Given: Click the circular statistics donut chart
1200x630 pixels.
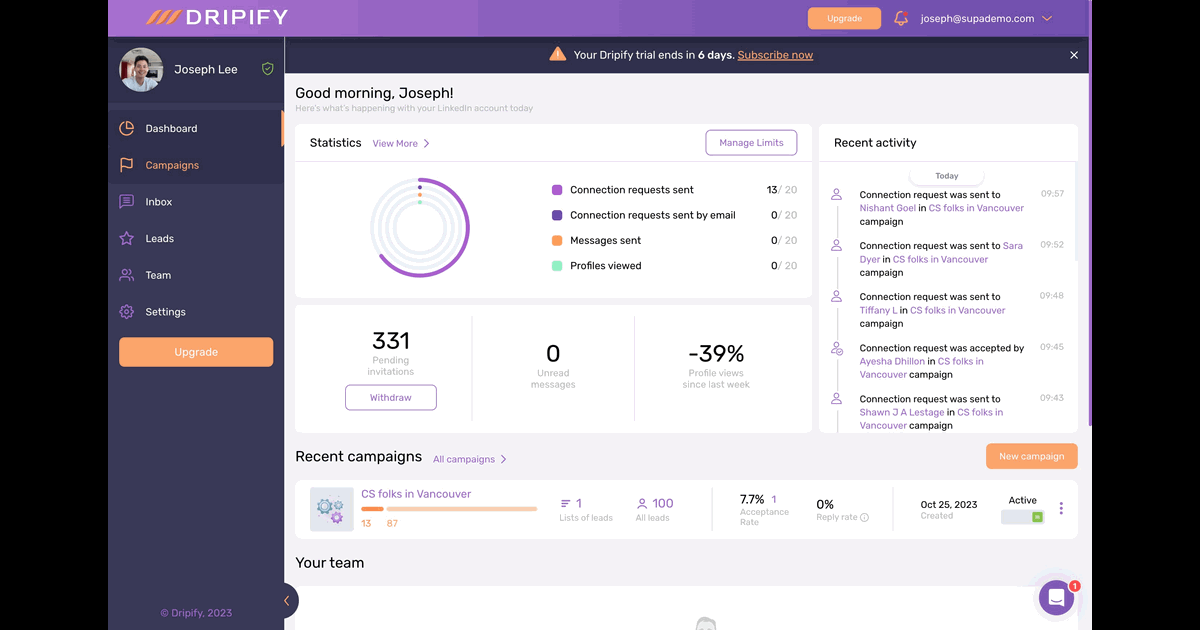Looking at the screenshot, I should tap(420, 228).
